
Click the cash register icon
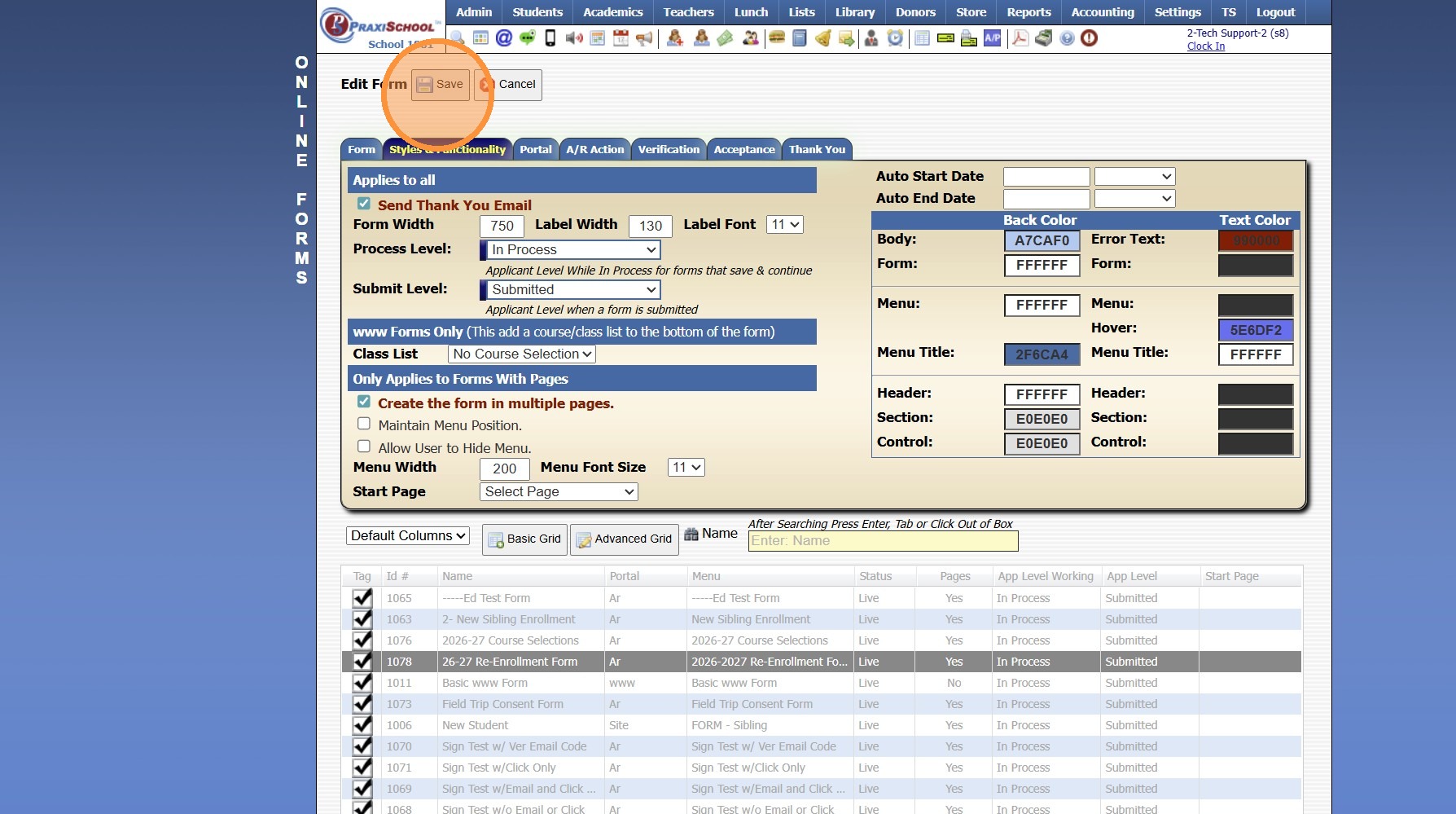click(x=1043, y=37)
